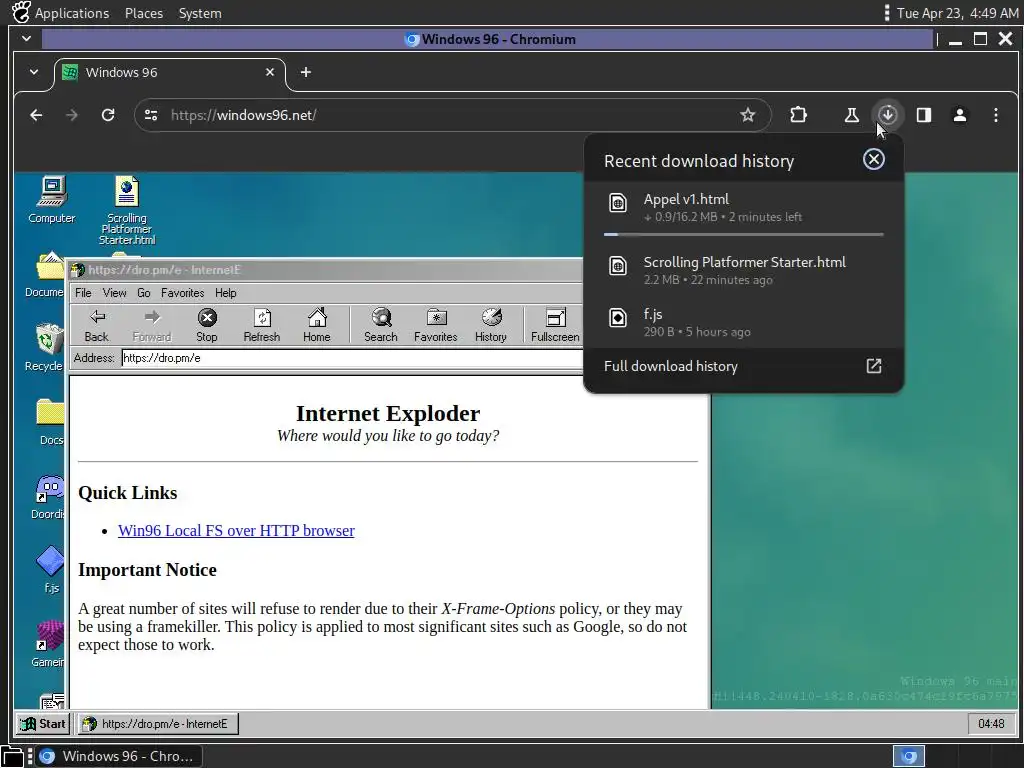Click the Forward arrow in InternetE toolbar

(x=152, y=325)
